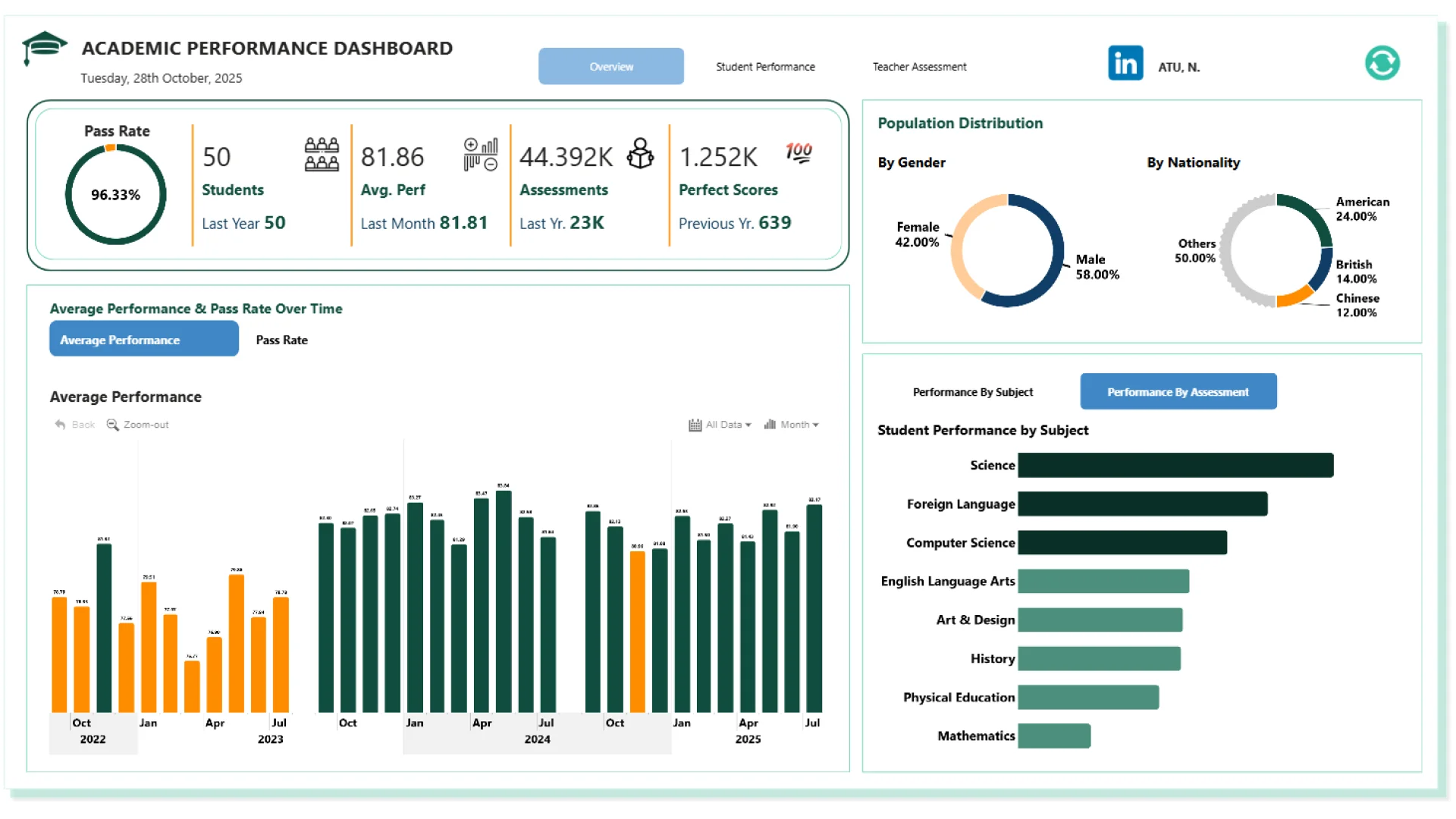Click the Back arrow in chart
This screenshot has width=1456, height=819.
click(x=60, y=425)
